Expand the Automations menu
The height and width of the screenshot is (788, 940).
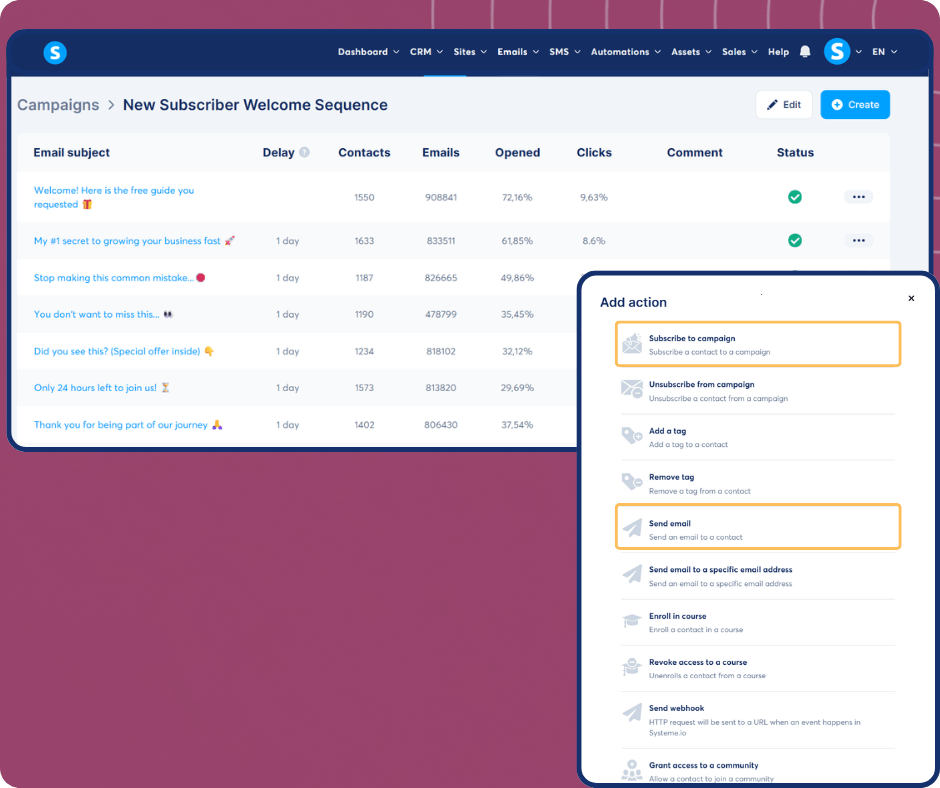(x=625, y=52)
